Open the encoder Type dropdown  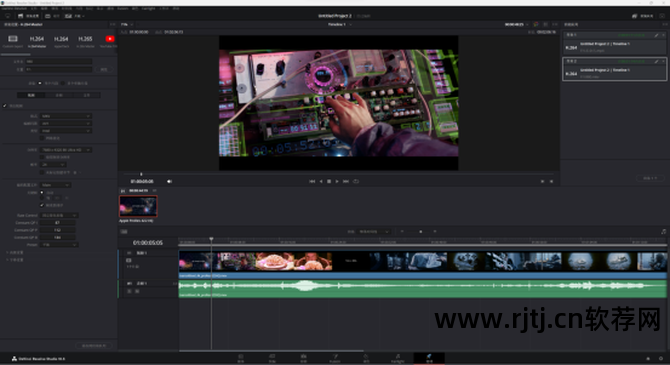pos(66,131)
